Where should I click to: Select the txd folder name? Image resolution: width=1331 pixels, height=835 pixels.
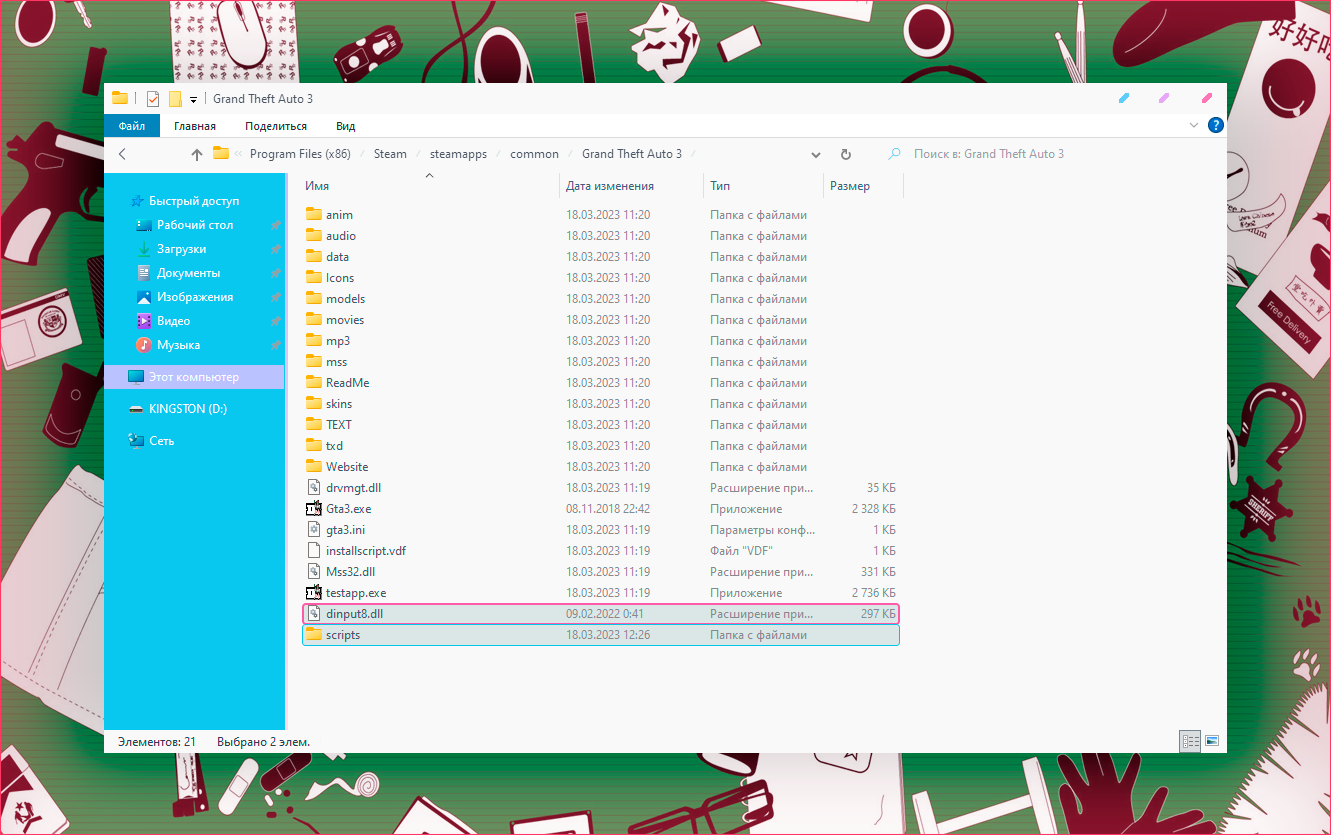334,446
